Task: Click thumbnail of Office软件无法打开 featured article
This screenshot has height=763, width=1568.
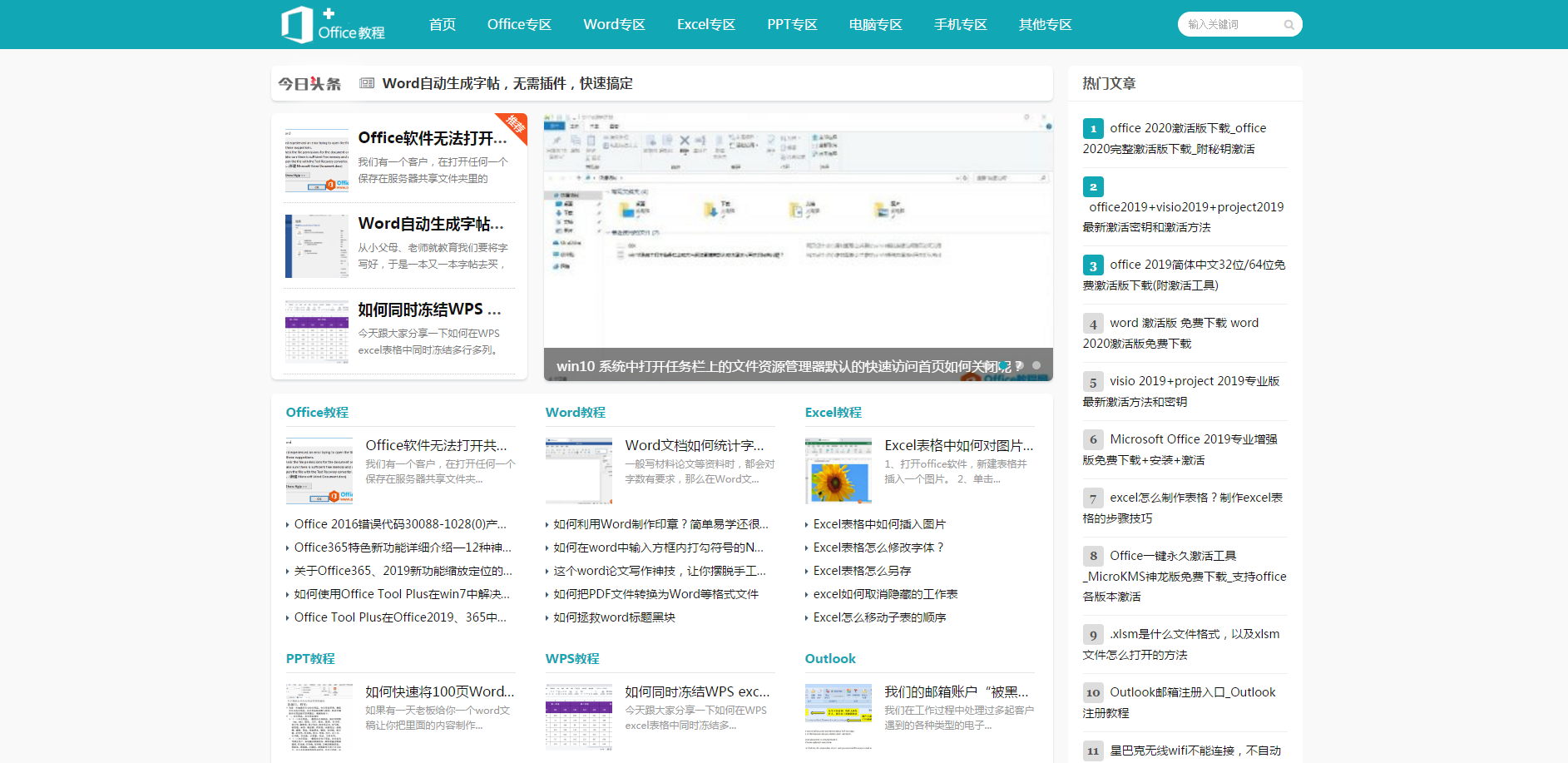Action: [x=317, y=161]
